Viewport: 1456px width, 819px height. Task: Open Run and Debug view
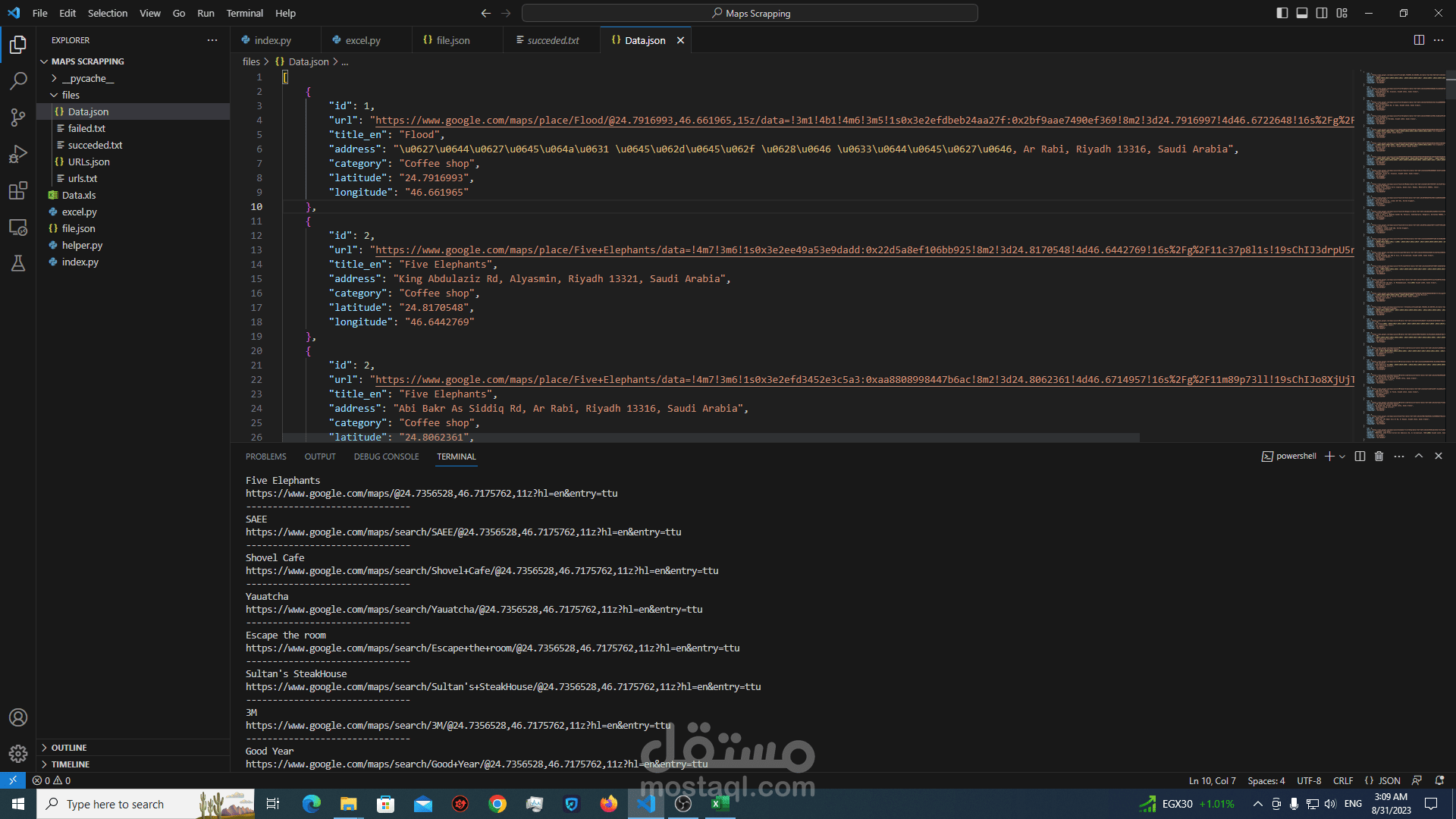click(18, 154)
